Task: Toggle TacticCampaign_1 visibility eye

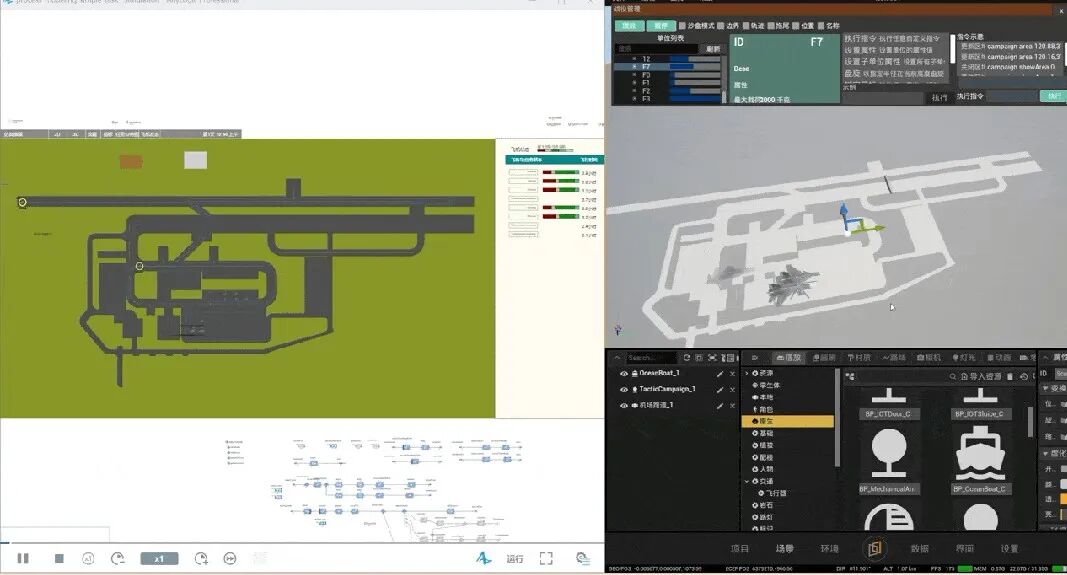Action: click(x=623, y=389)
